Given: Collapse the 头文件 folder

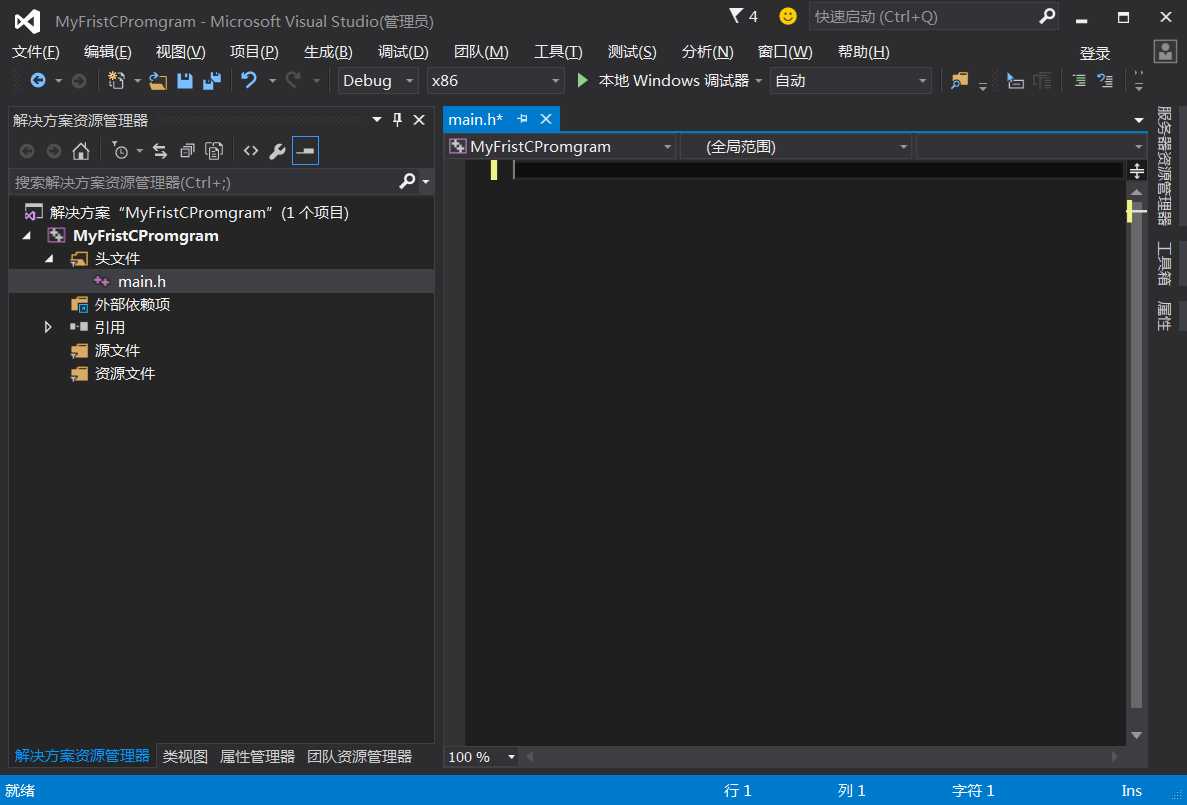Looking at the screenshot, I should (49, 258).
